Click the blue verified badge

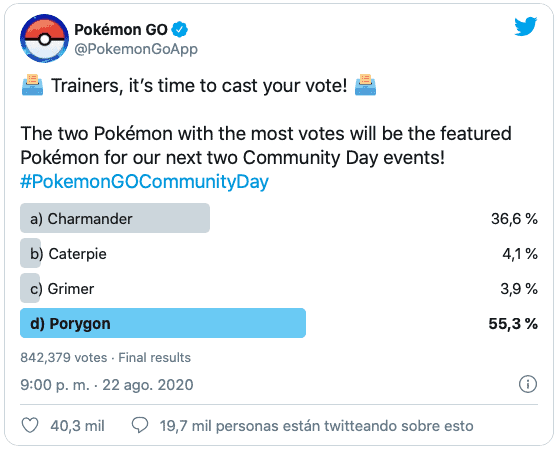(x=180, y=30)
